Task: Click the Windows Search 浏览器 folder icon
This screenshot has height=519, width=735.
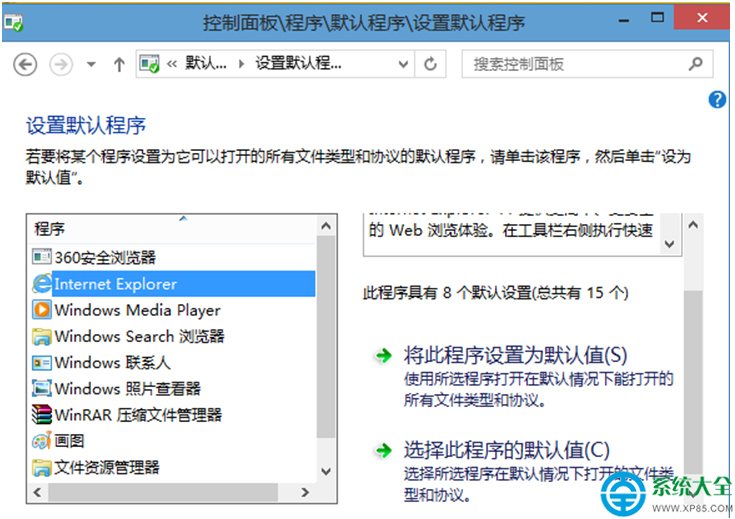Action: (x=41, y=337)
